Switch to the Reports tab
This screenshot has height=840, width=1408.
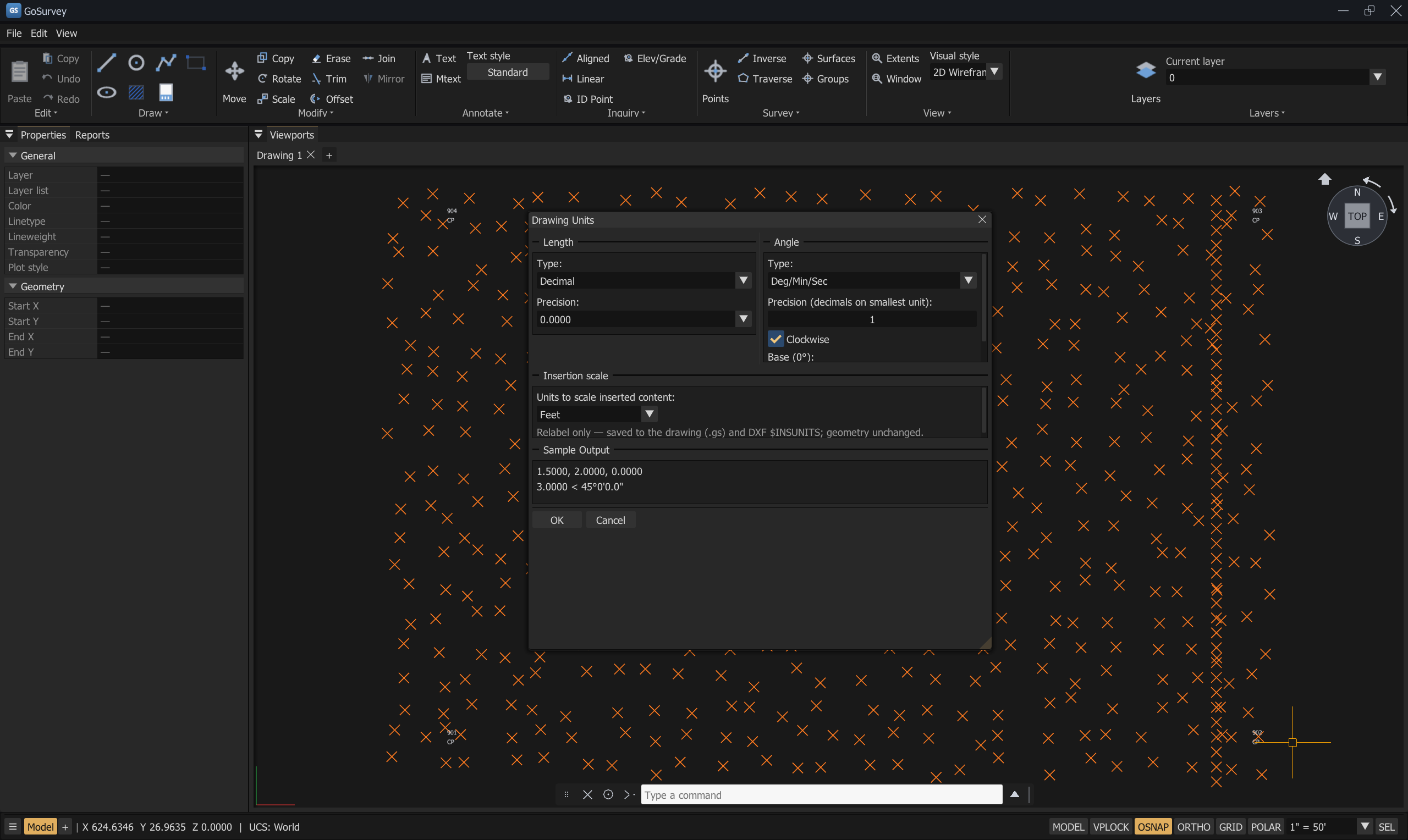point(92,135)
